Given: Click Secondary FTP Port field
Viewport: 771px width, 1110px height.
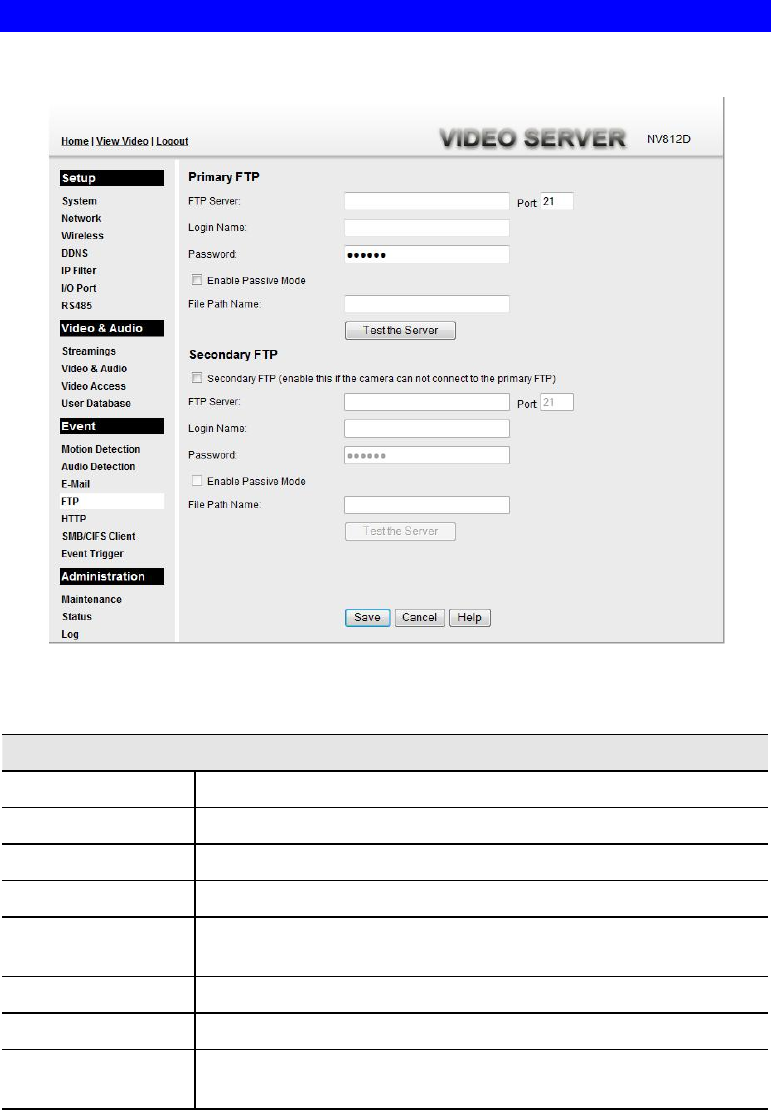Looking at the screenshot, I should pyautogui.click(x=557, y=402).
